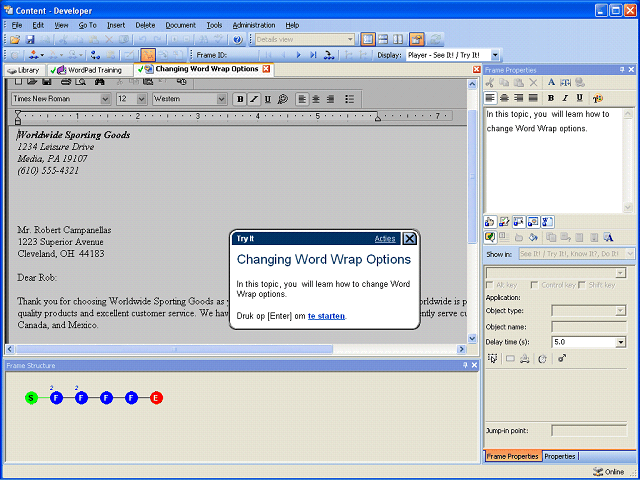
Task: Click the vertical scrollbar down arrow
Action: tap(472, 338)
